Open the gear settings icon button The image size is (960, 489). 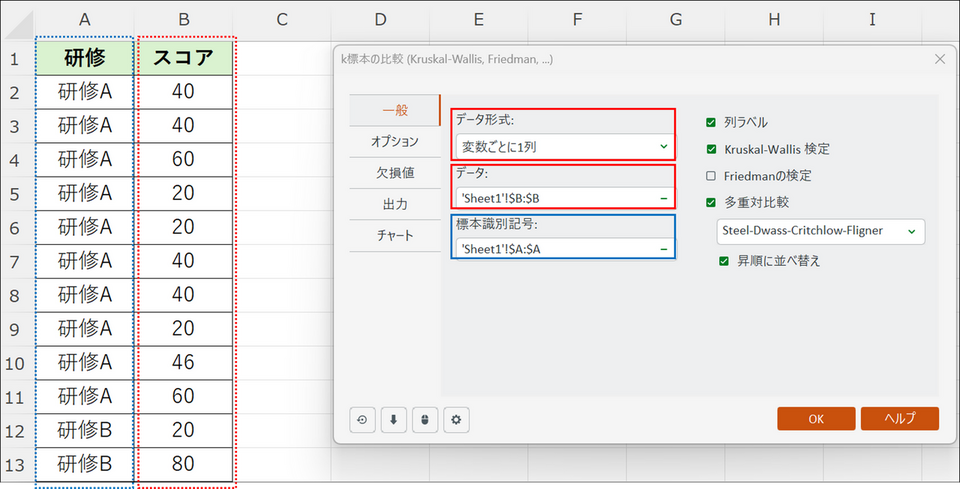pyautogui.click(x=457, y=419)
